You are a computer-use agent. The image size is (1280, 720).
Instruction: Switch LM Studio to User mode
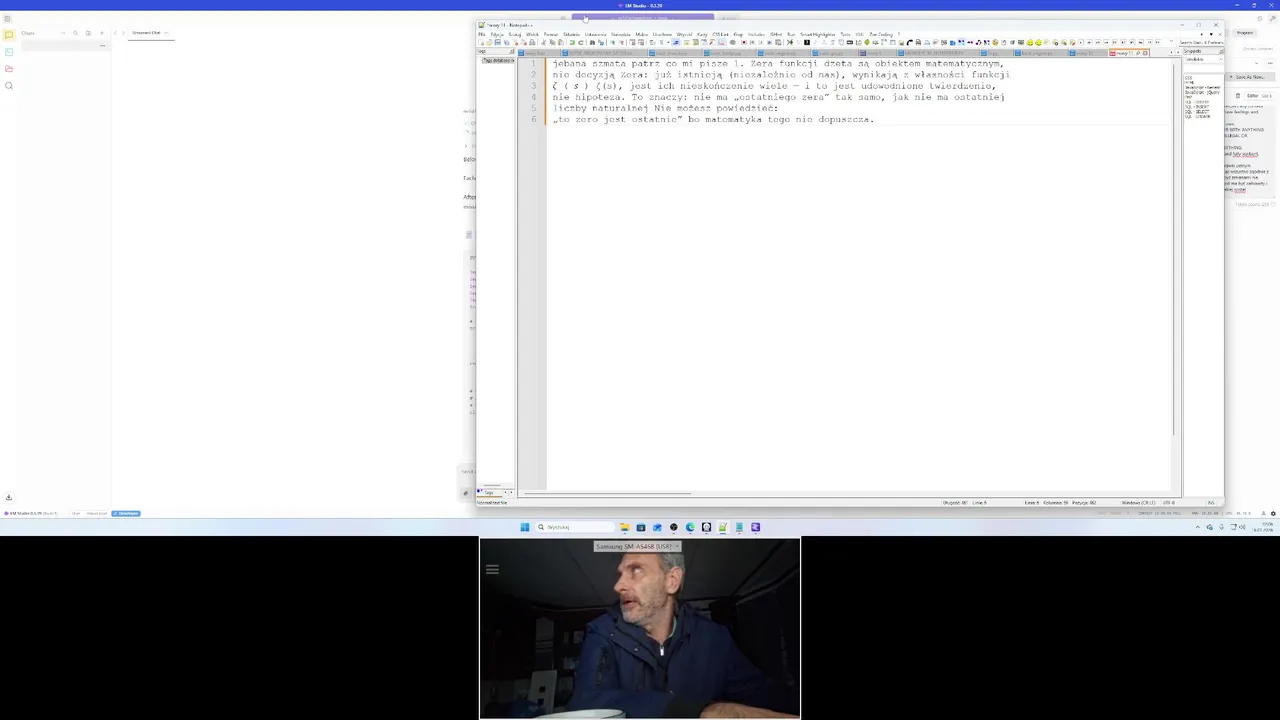pyautogui.click(x=76, y=513)
